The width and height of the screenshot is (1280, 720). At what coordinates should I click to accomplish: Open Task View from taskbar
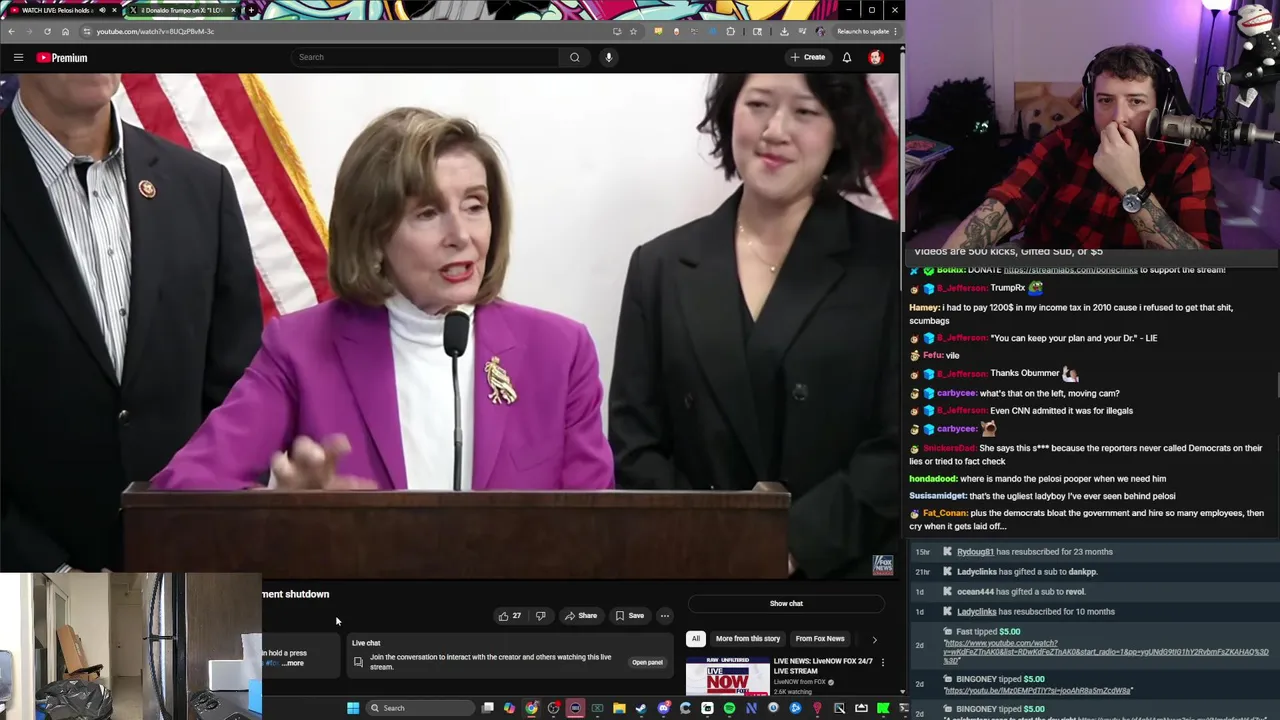pos(487,708)
